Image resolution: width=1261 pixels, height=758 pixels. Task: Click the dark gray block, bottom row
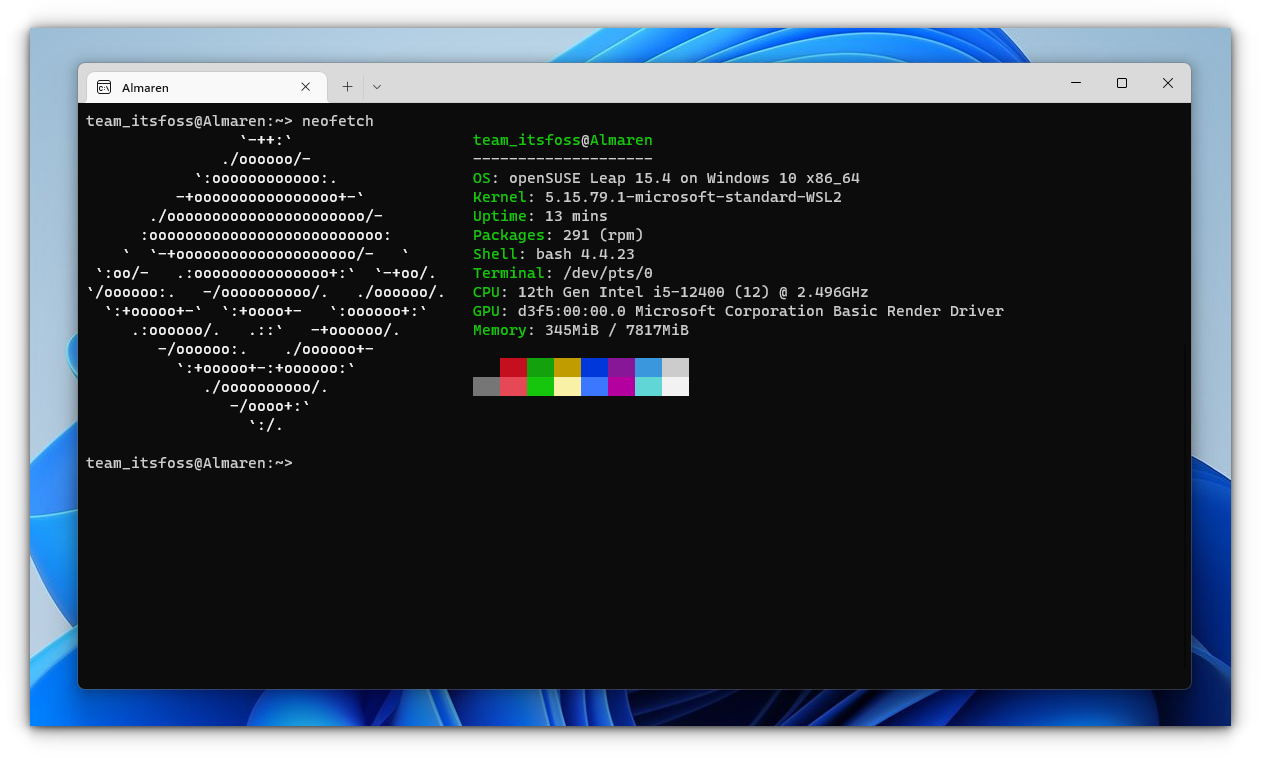(486, 386)
